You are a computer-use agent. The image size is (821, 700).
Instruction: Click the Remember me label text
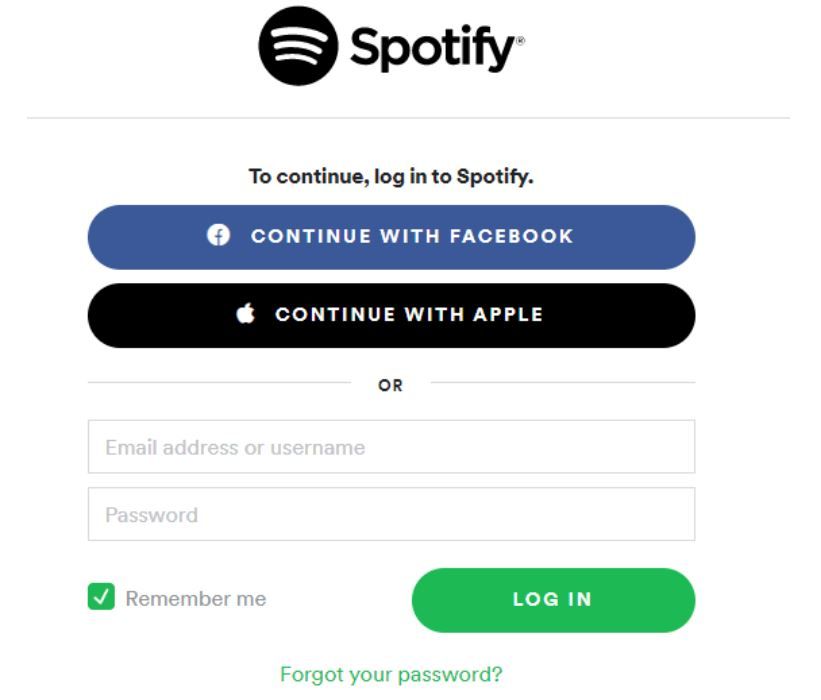[196, 598]
